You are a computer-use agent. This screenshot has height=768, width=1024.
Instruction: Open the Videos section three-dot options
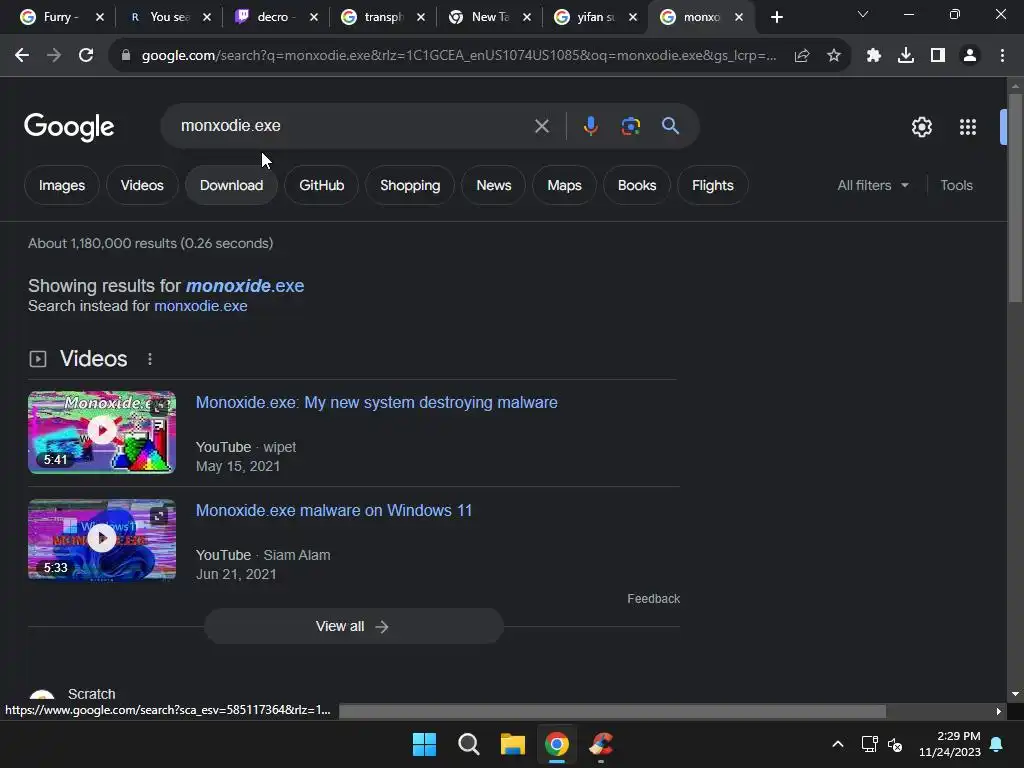pyautogui.click(x=150, y=359)
